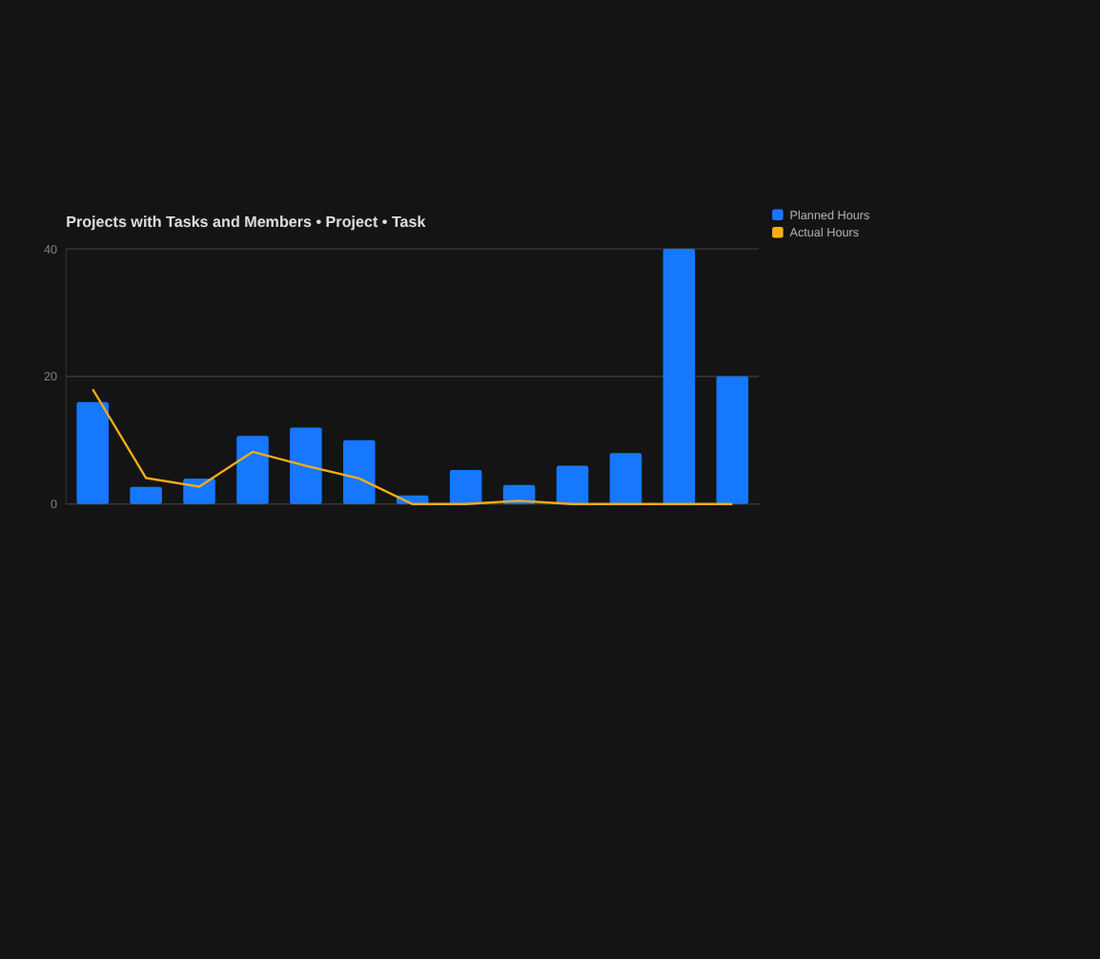Select the fourth blue bar under orange peak
Screen dimensions: 1100x959
pyautogui.click(x=253, y=470)
